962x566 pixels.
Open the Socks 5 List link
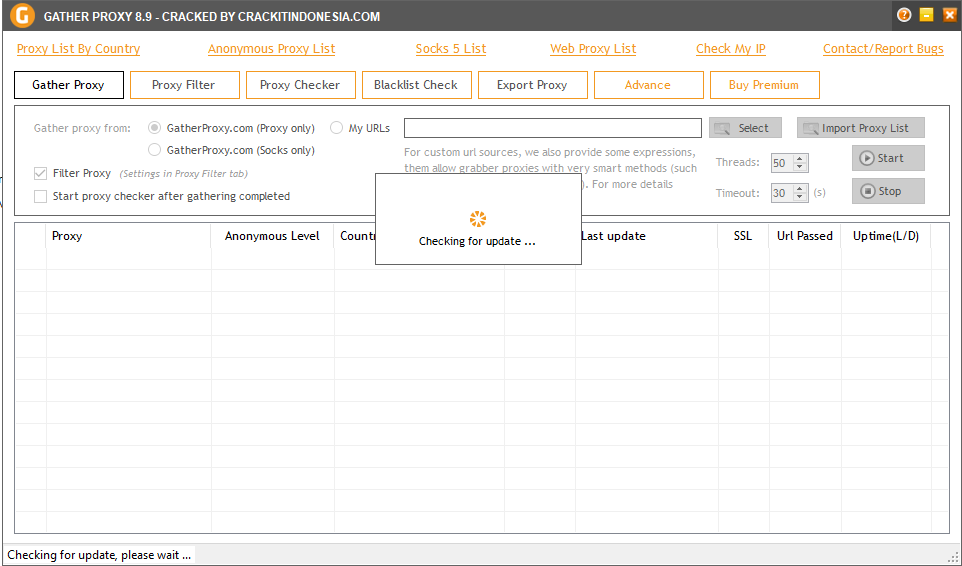point(451,49)
